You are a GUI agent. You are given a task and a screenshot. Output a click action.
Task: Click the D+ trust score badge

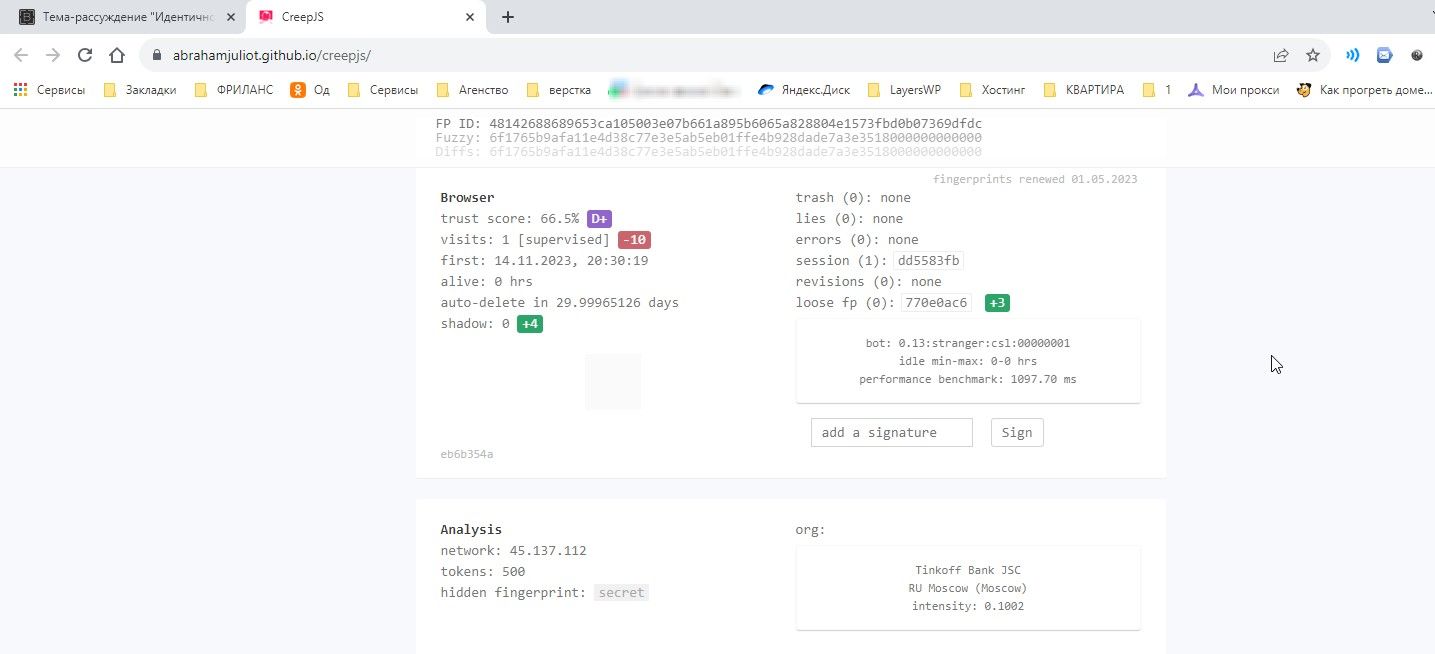pyautogui.click(x=598, y=219)
